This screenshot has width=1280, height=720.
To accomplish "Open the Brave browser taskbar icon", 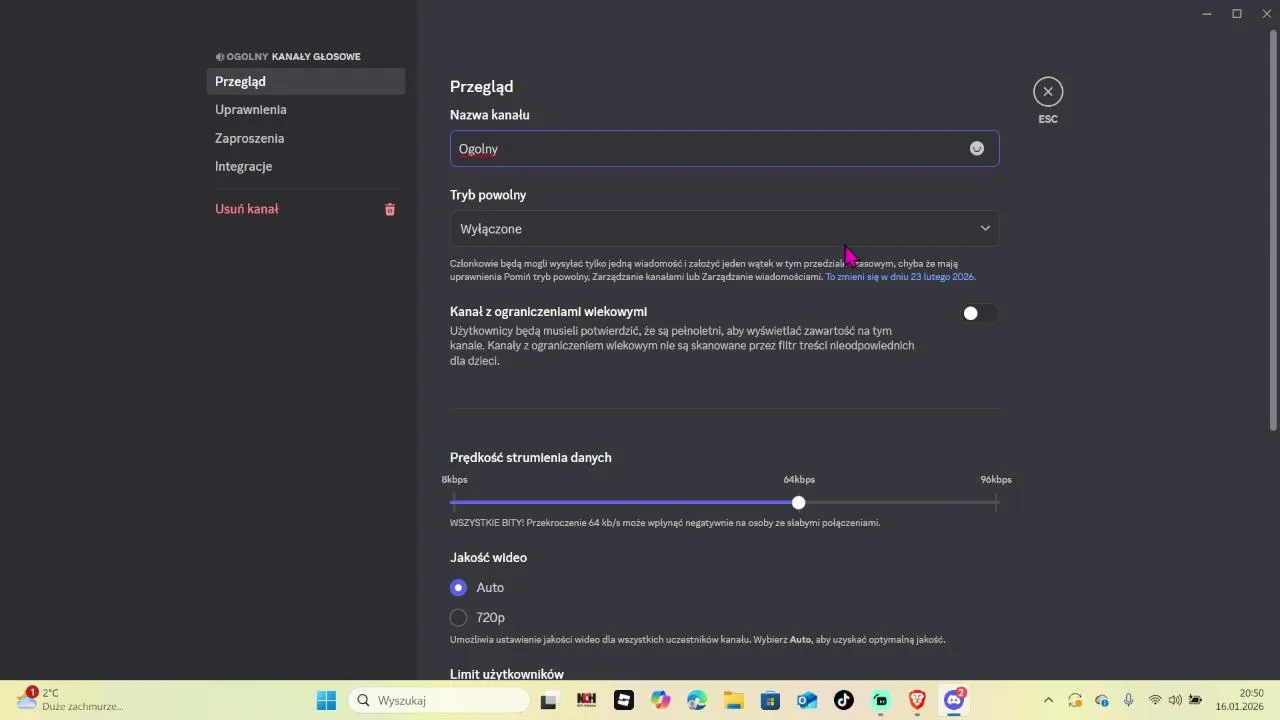I will point(917,700).
